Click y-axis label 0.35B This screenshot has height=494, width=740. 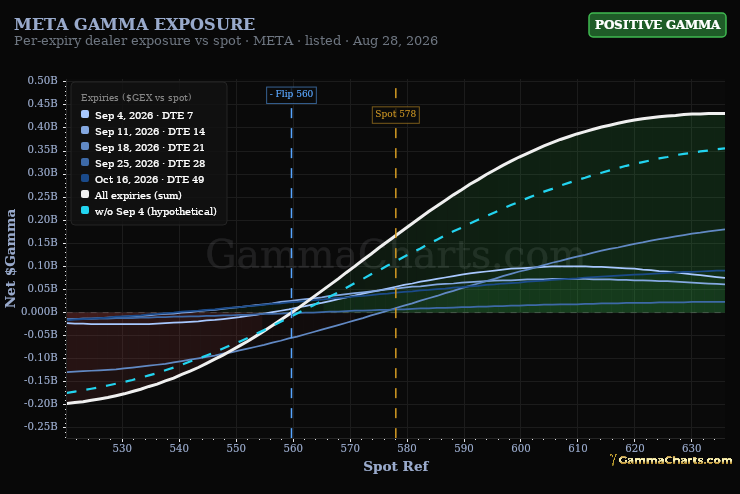coord(42,150)
